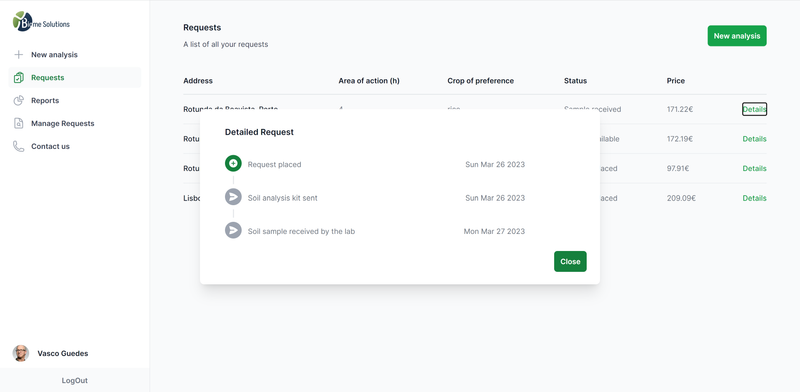Open Details for the 172.19€ request

754,139
